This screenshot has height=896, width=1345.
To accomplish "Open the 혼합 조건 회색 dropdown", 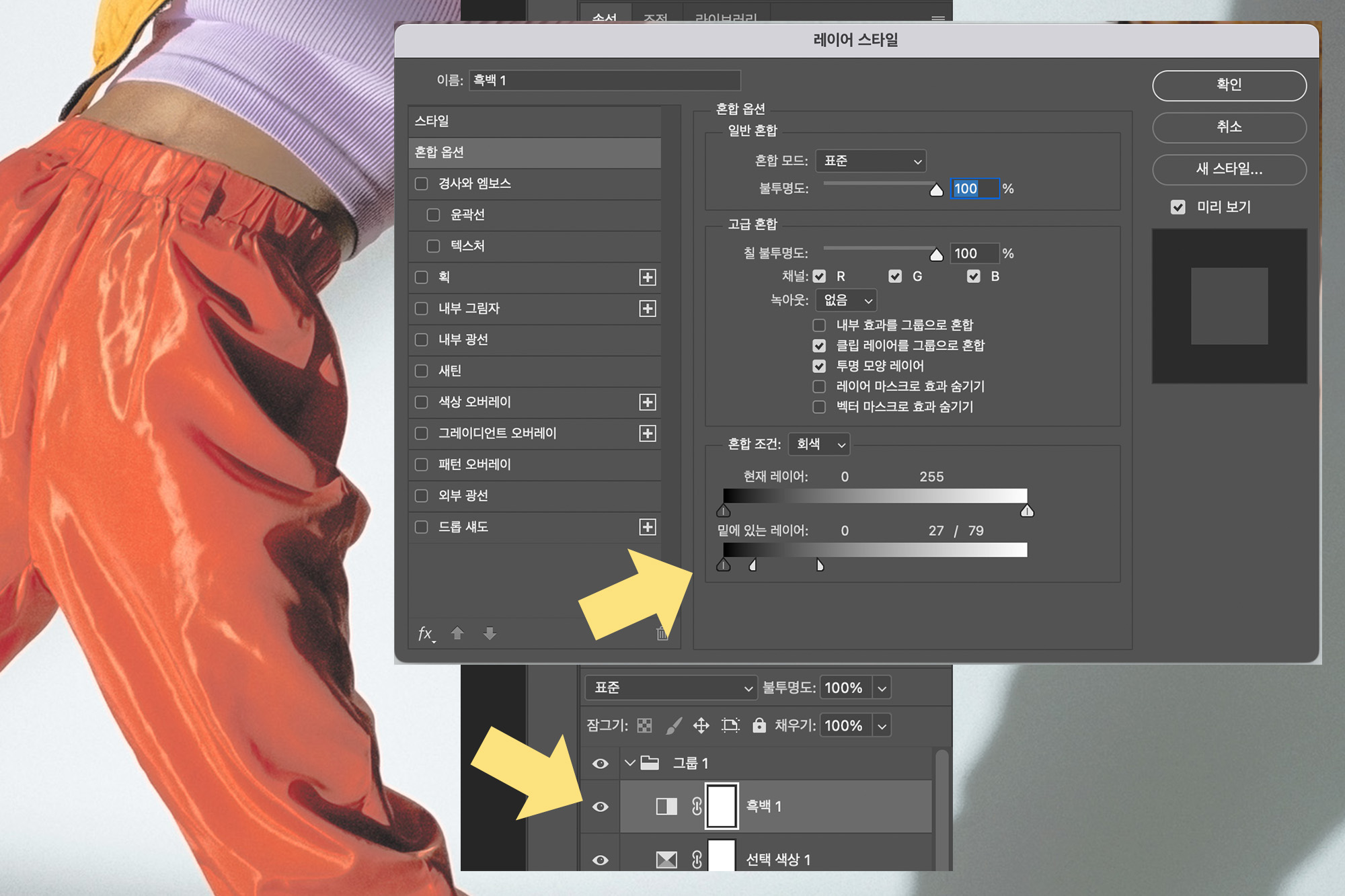I will click(x=819, y=444).
